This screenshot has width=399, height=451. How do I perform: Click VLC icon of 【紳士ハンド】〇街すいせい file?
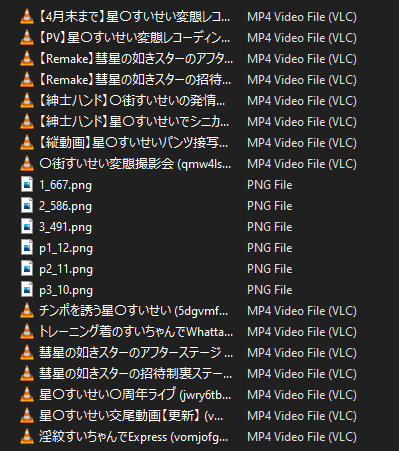(27, 101)
